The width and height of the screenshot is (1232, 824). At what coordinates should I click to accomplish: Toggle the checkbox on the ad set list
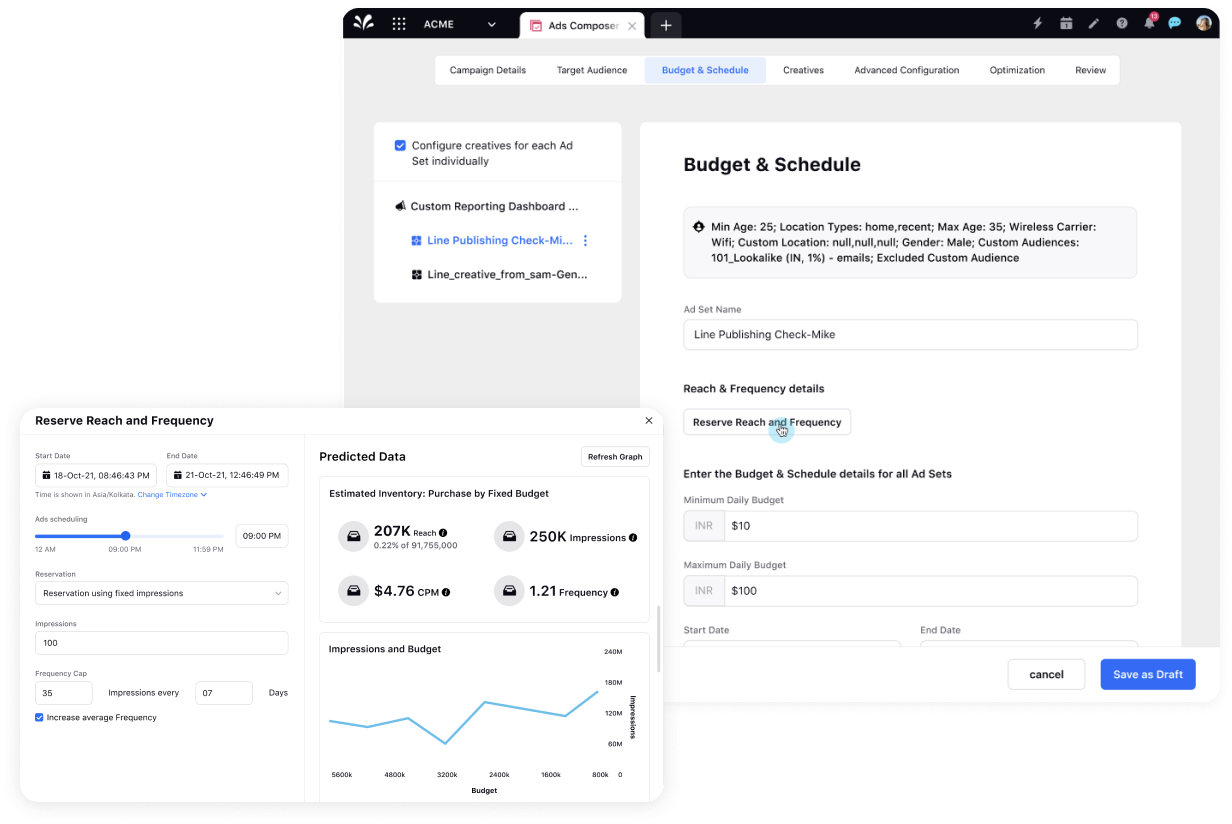(x=417, y=240)
